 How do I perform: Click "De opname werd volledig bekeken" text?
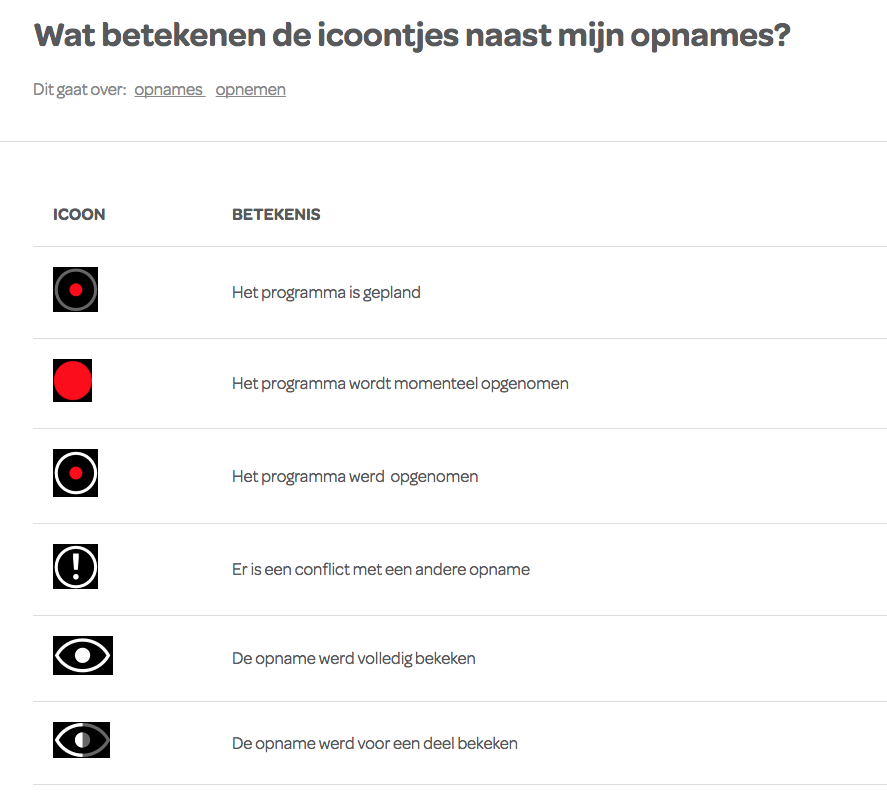point(353,658)
